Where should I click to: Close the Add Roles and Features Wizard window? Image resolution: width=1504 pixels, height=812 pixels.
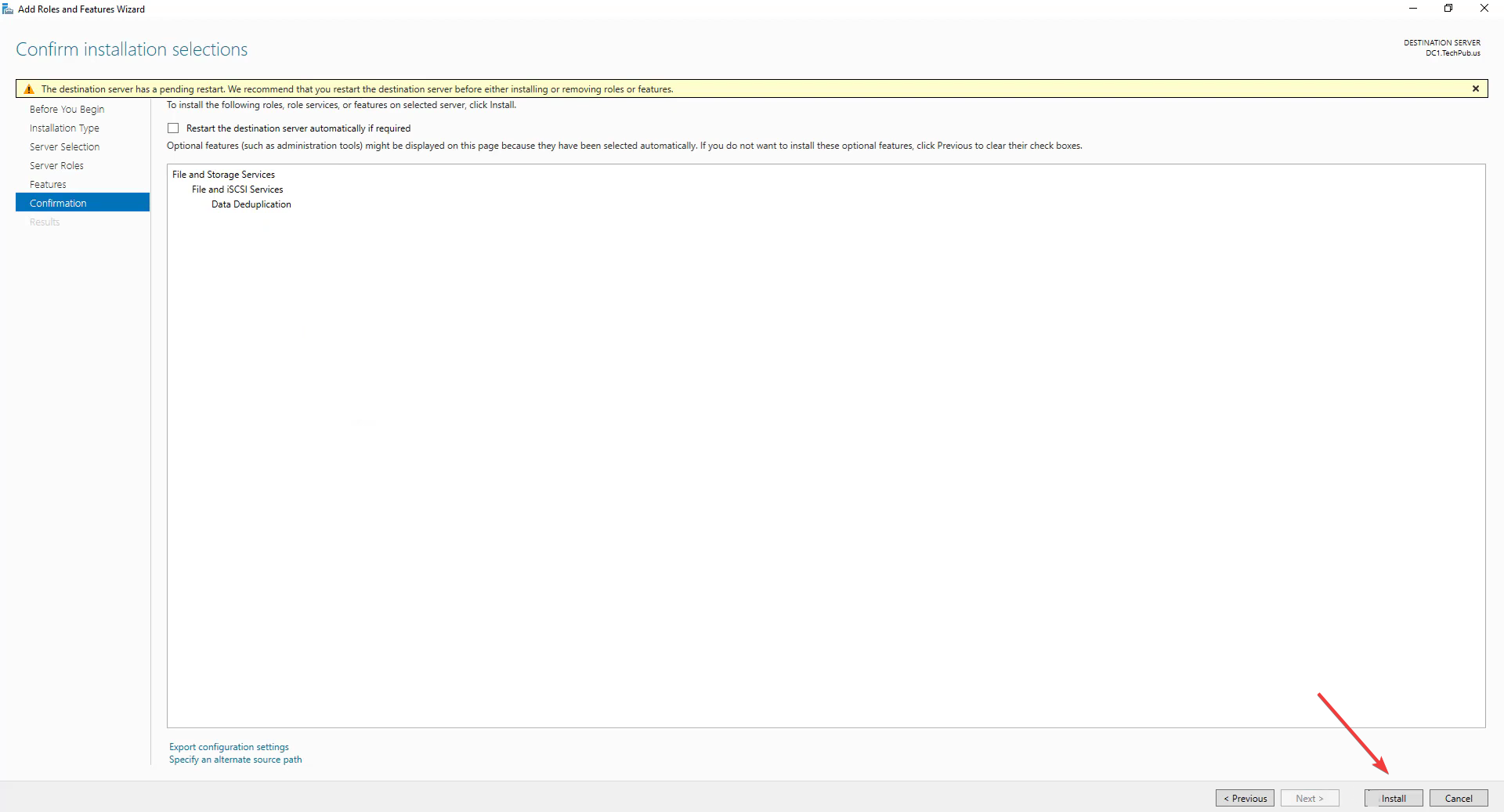(x=1484, y=9)
